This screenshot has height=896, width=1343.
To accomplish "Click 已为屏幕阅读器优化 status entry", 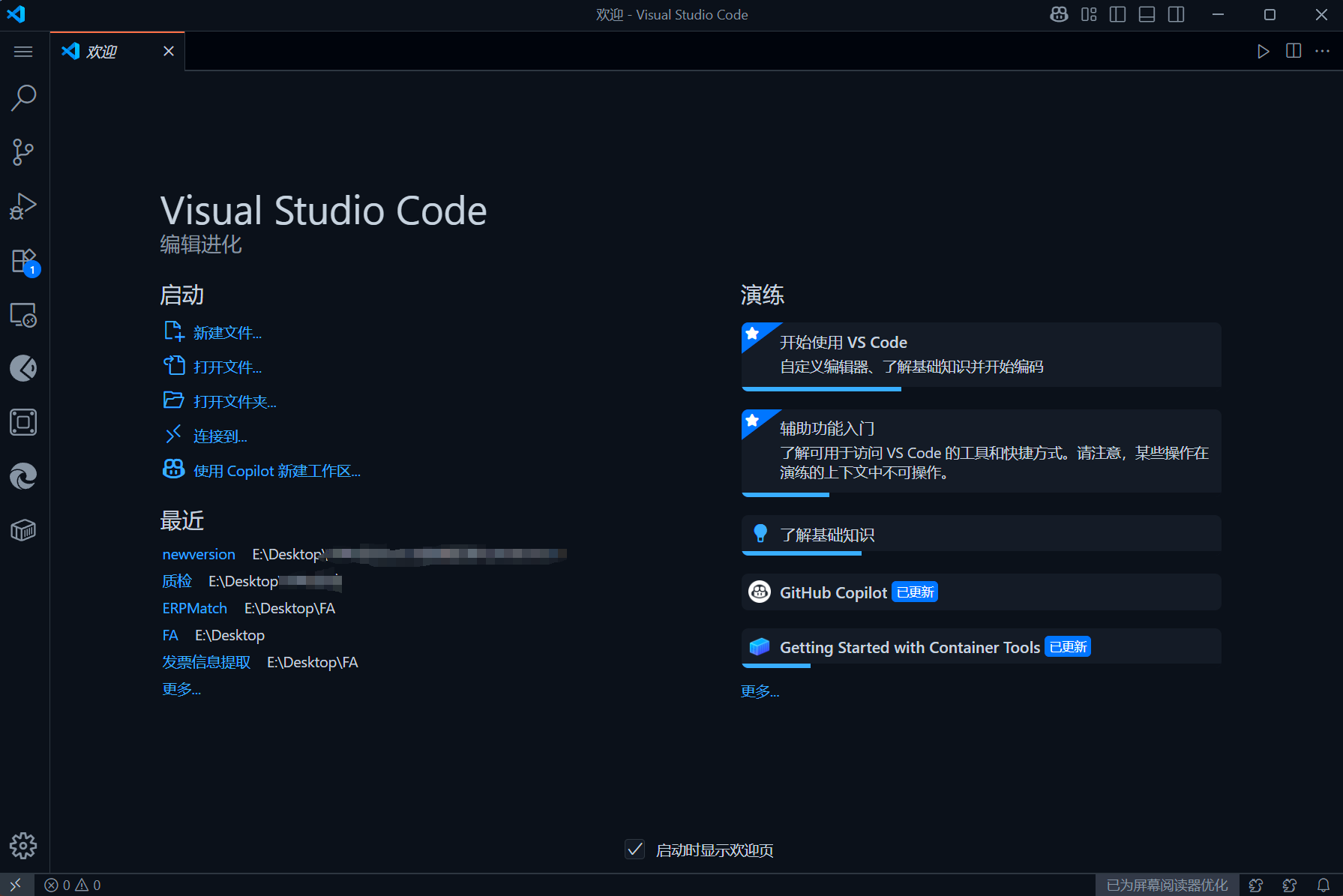I will [1167, 885].
